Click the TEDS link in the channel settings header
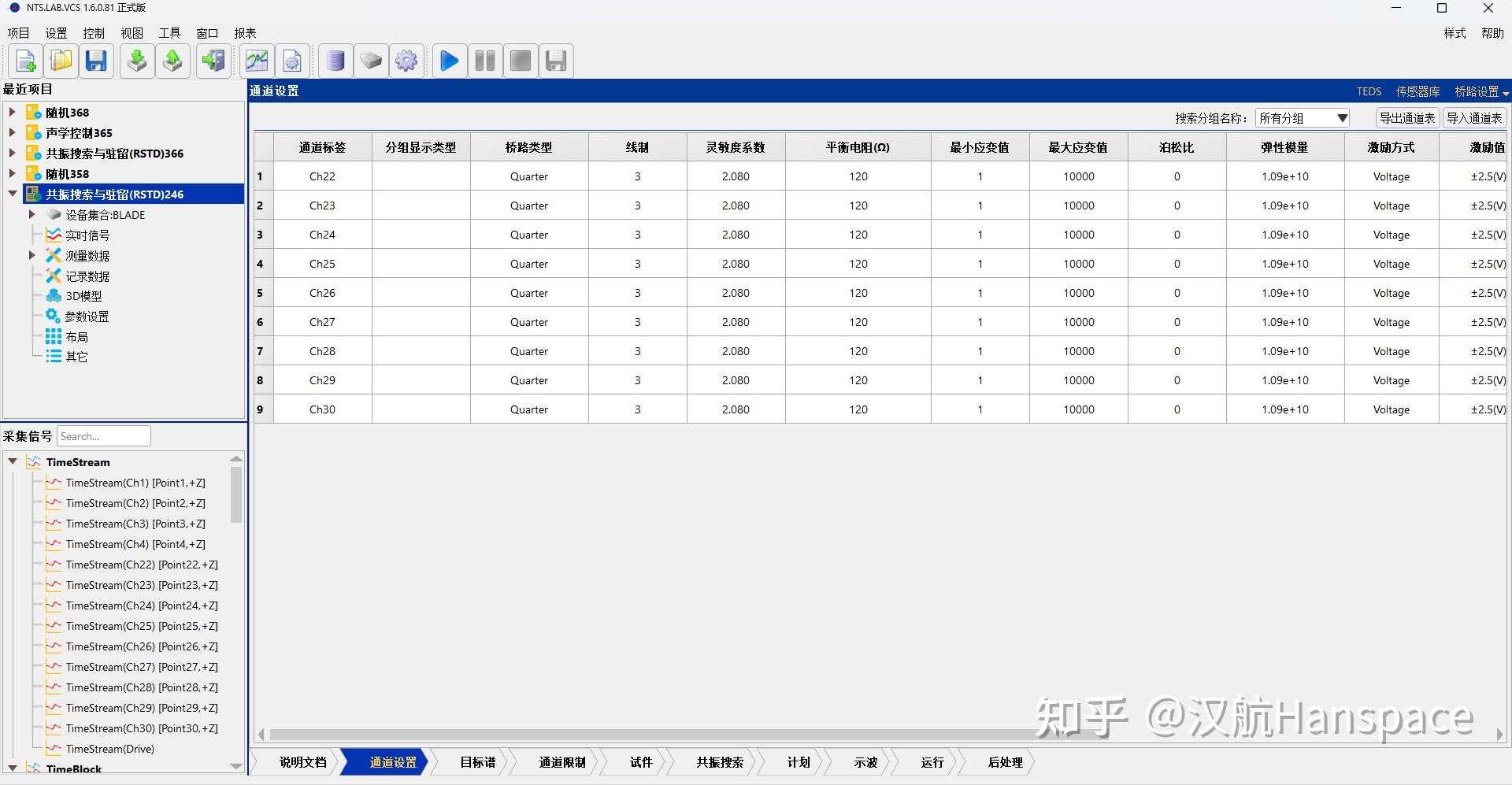 (1368, 91)
